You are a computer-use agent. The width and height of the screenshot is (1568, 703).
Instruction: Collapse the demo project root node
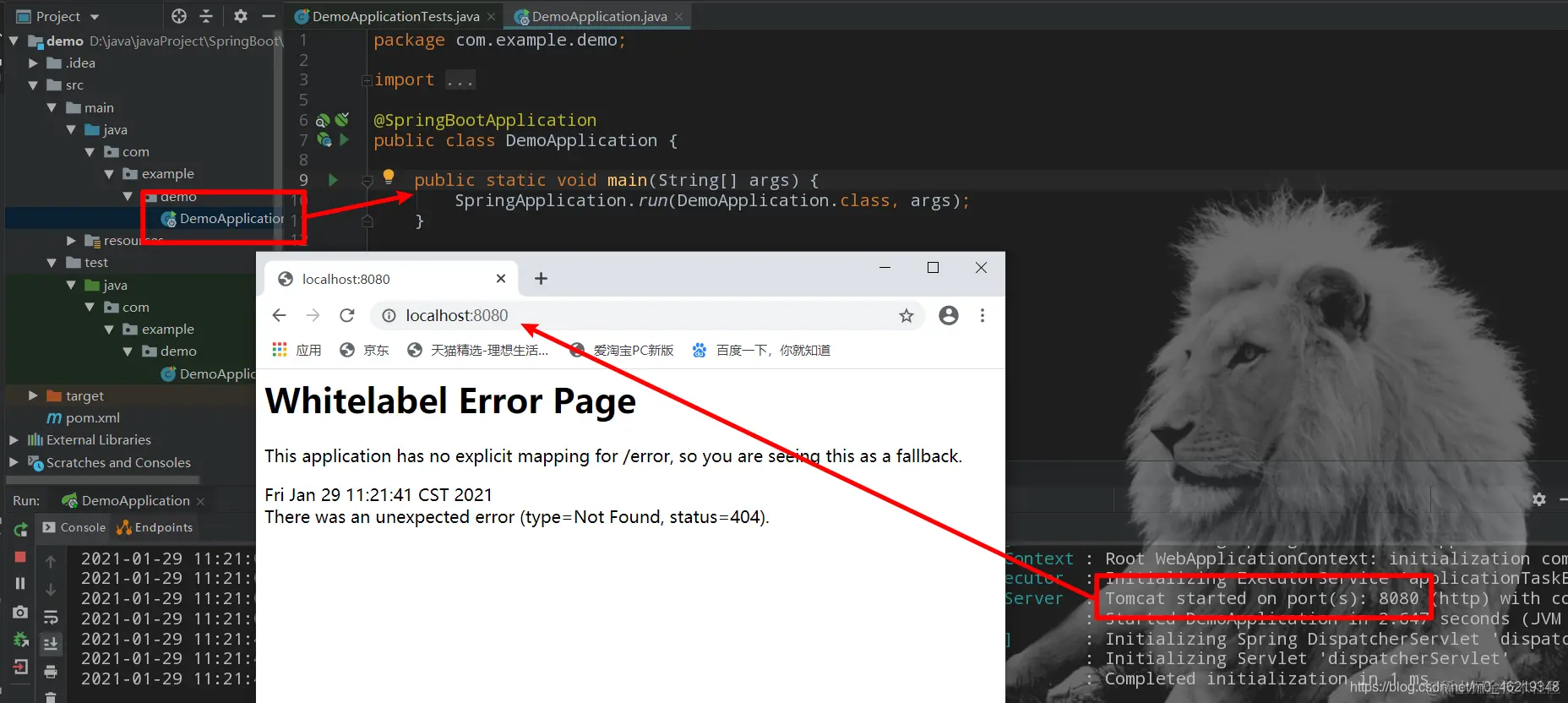14,41
